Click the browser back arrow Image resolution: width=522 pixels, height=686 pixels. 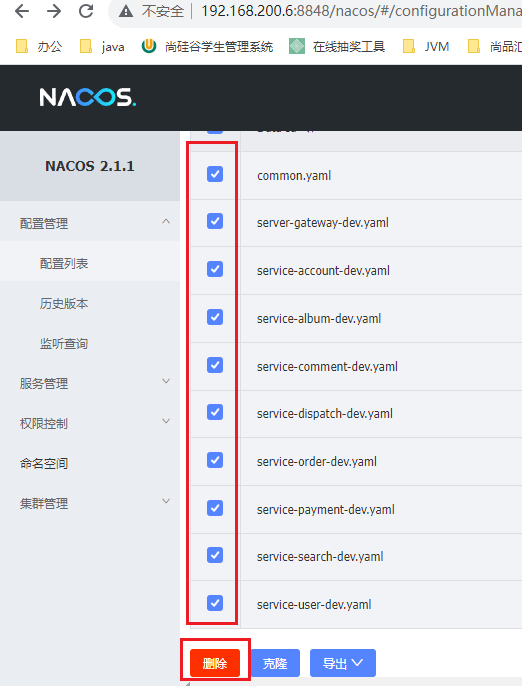coord(22,11)
